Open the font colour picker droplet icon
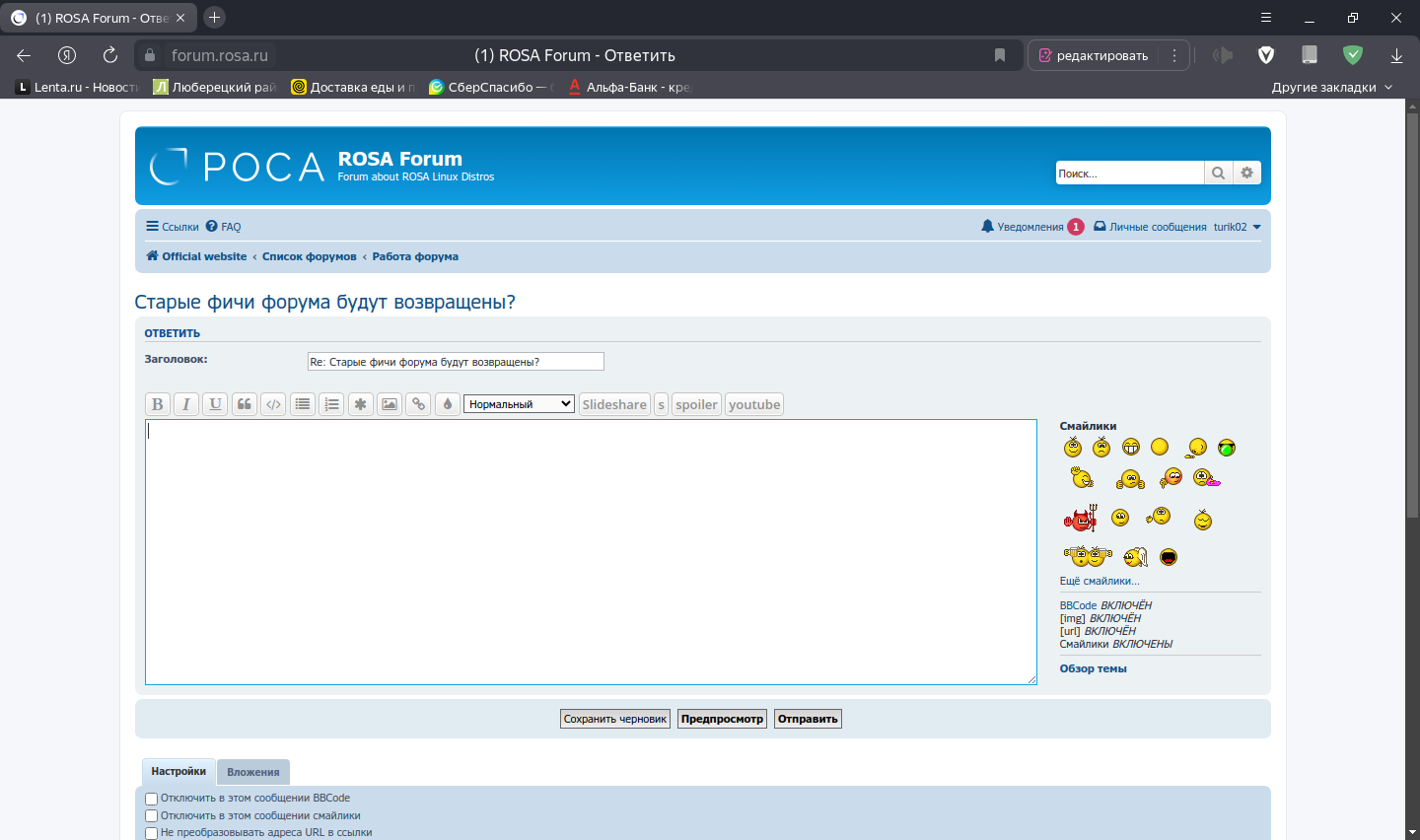 [x=448, y=404]
